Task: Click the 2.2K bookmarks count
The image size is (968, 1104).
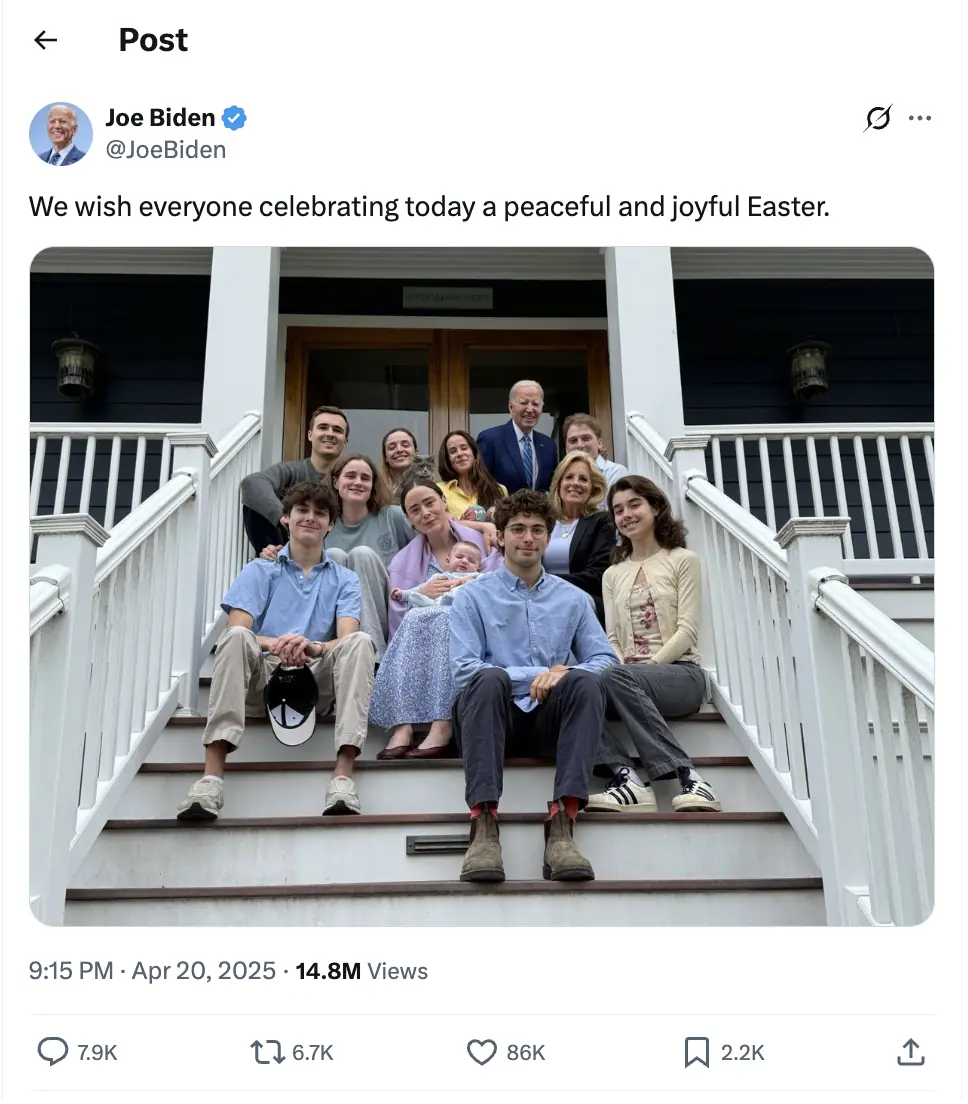Action: click(x=743, y=1052)
